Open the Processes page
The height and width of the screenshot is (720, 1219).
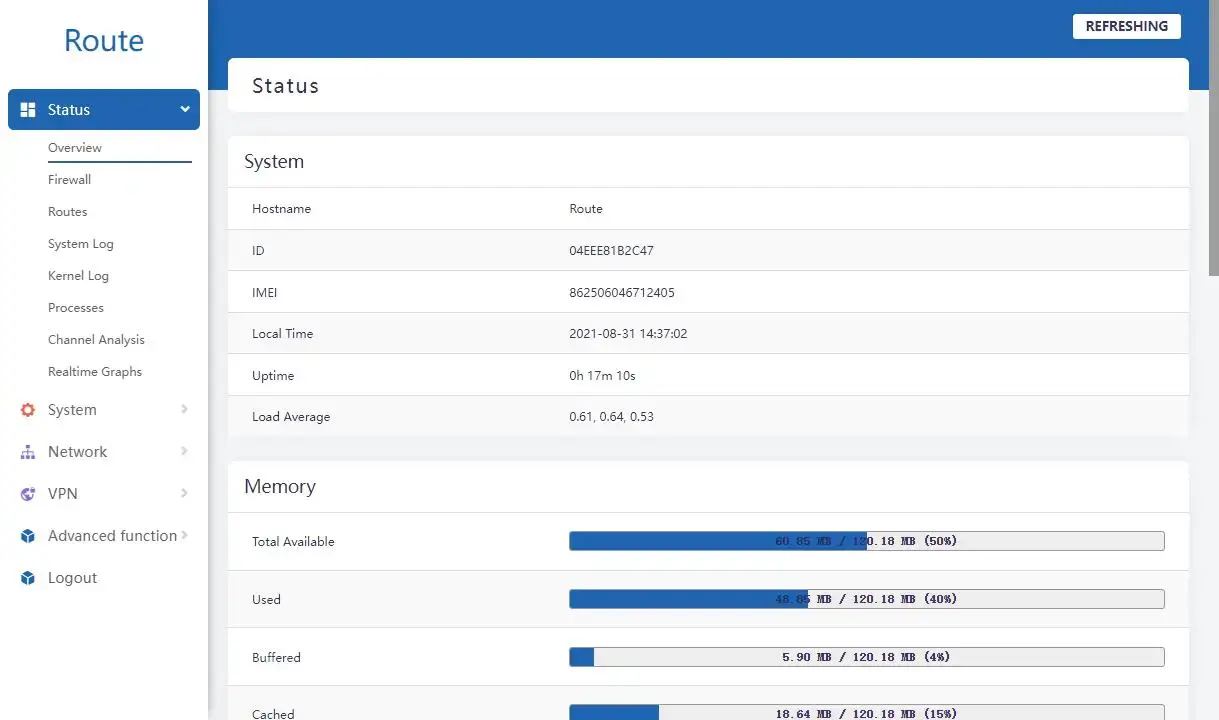pyautogui.click(x=76, y=308)
